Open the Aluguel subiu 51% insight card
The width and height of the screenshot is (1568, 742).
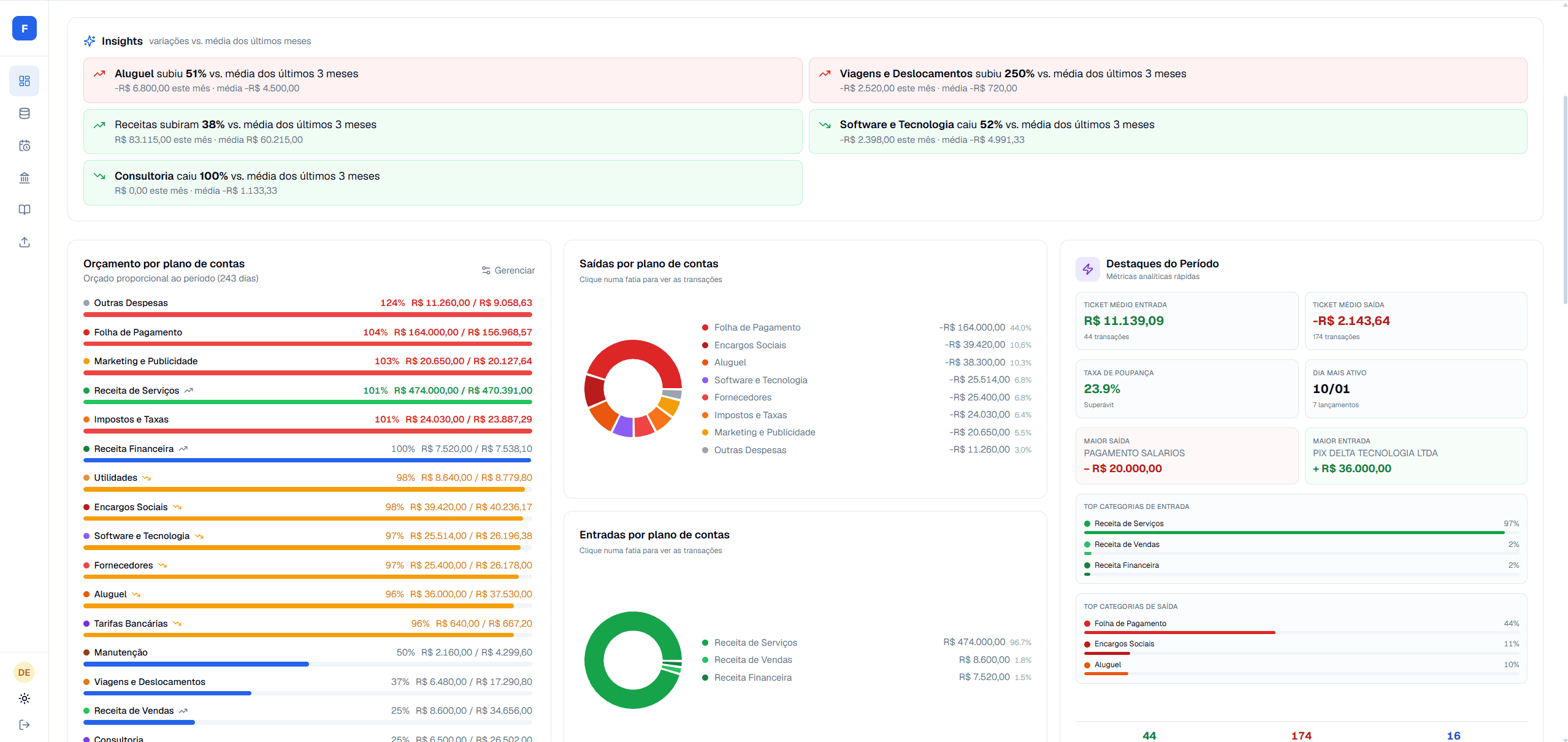coord(443,80)
